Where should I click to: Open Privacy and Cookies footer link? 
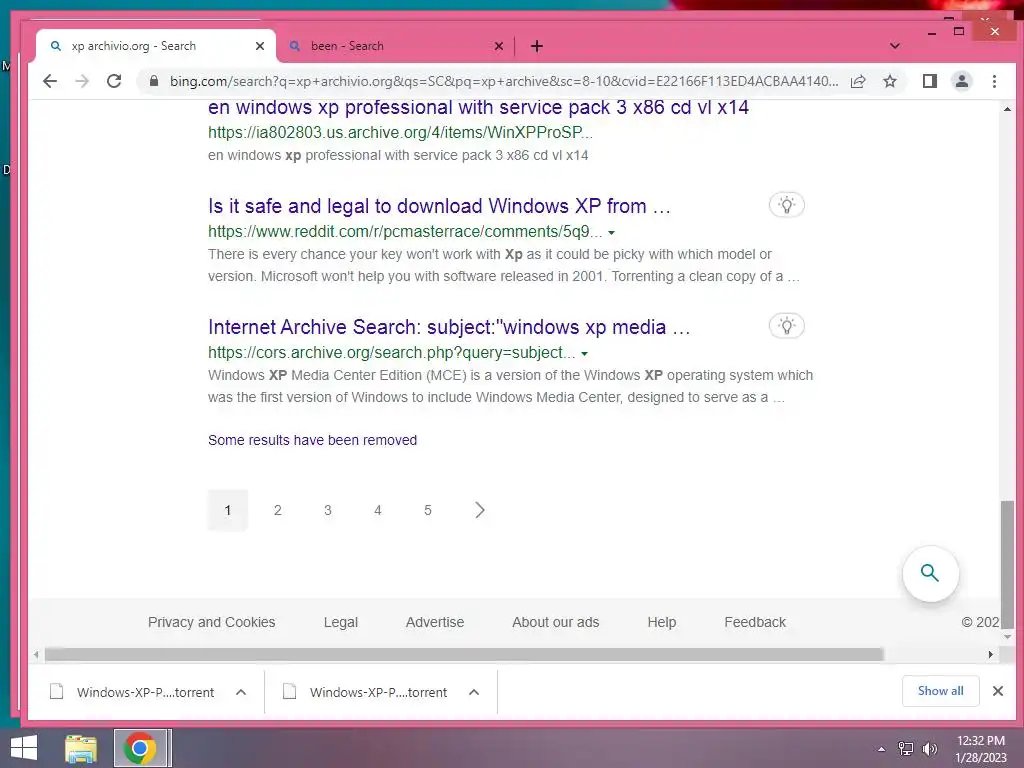point(212,622)
